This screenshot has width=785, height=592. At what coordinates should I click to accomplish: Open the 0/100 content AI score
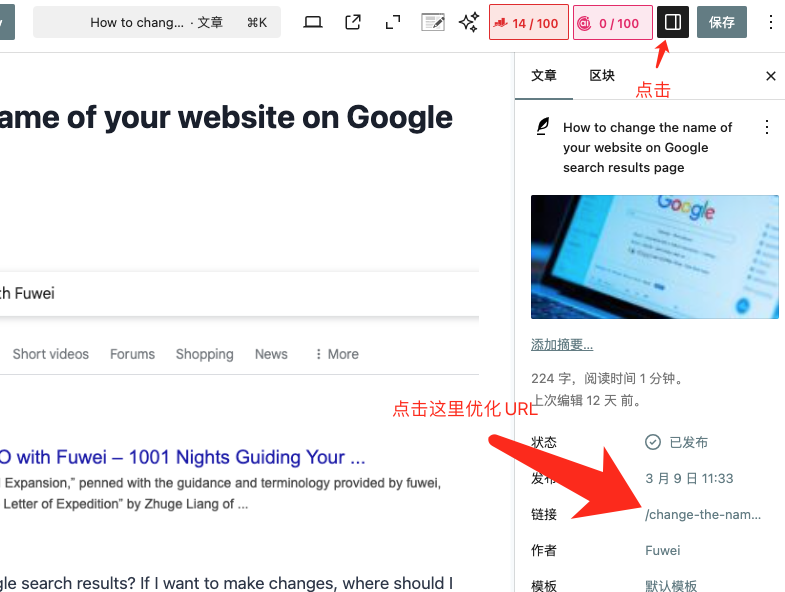click(612, 22)
